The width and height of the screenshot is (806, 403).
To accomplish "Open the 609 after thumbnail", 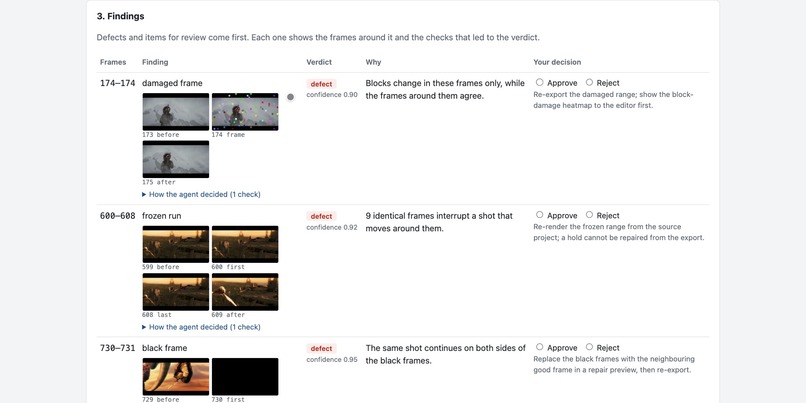I will click(245, 292).
